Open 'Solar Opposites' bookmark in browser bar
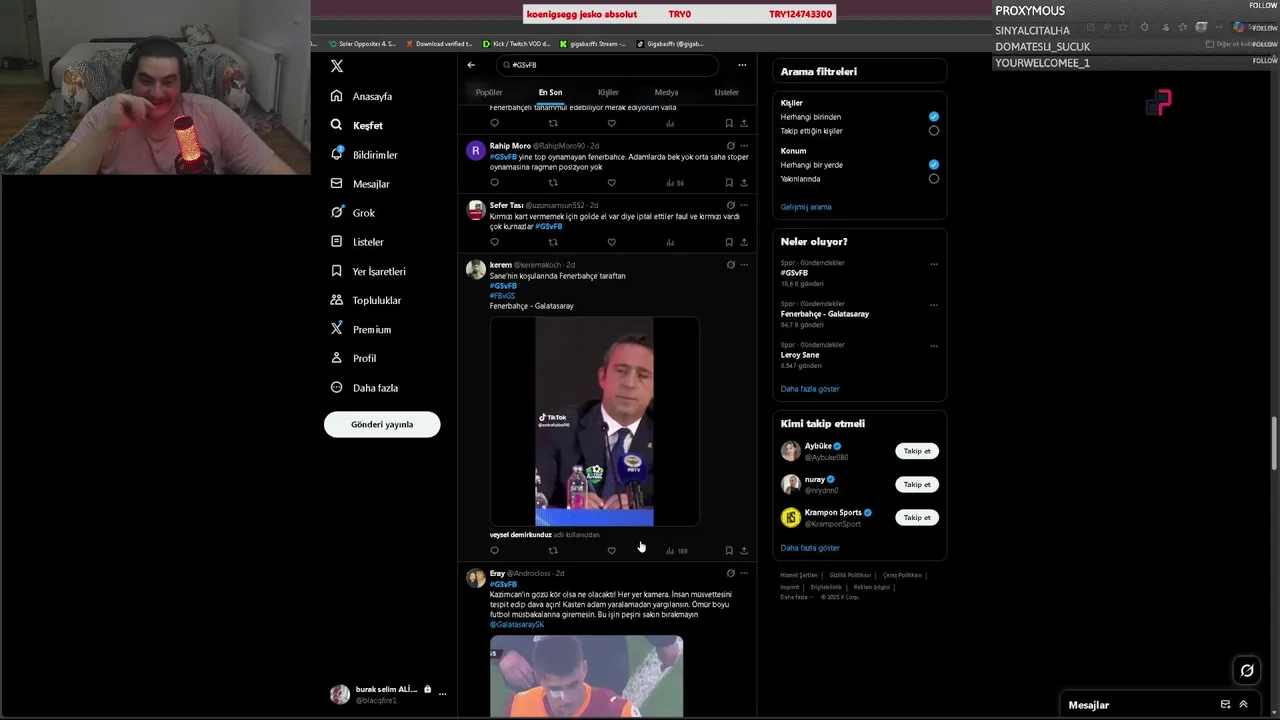This screenshot has width=1280, height=720. point(362,44)
